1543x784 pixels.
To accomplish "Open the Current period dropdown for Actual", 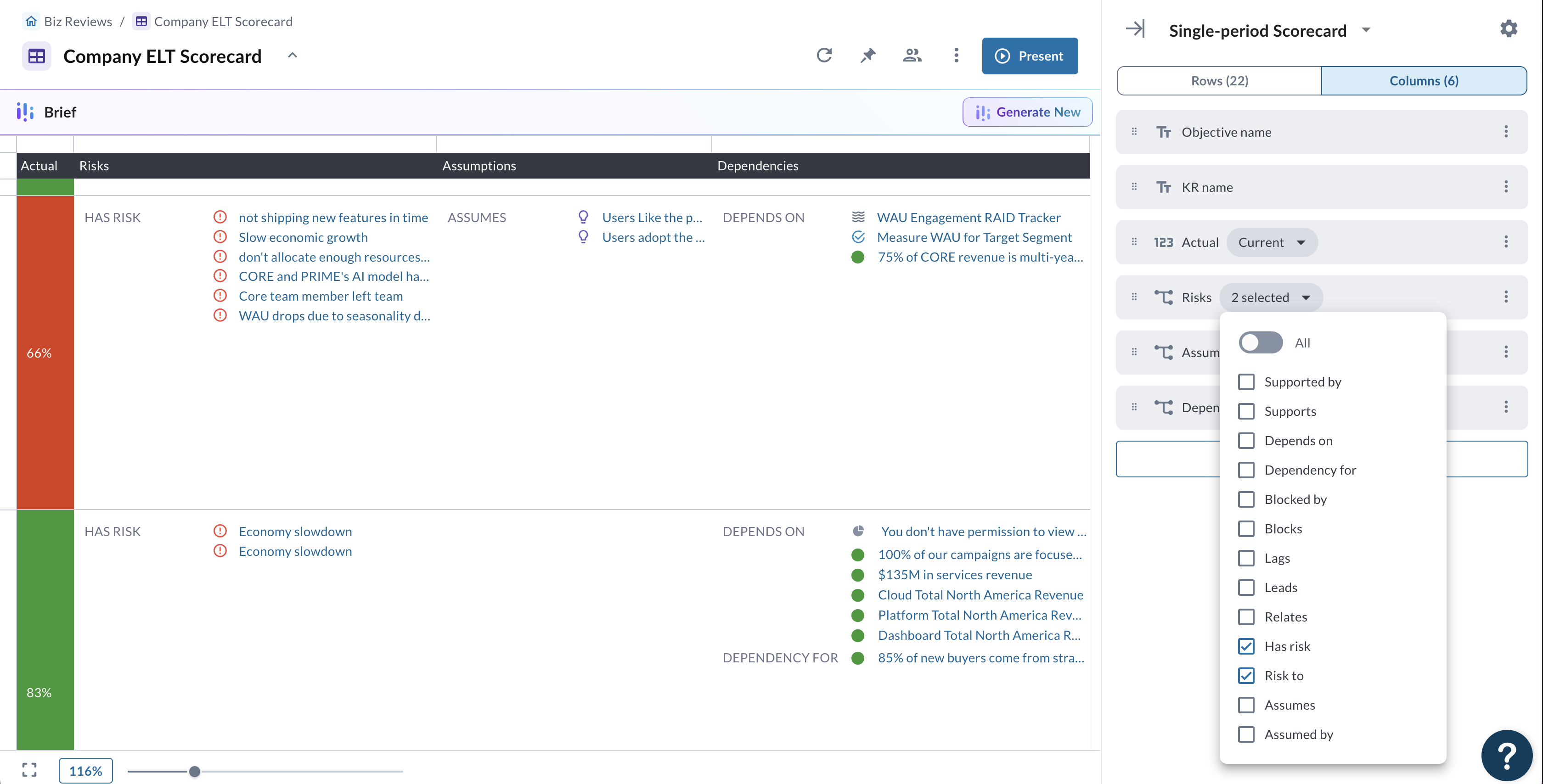I will [1272, 242].
